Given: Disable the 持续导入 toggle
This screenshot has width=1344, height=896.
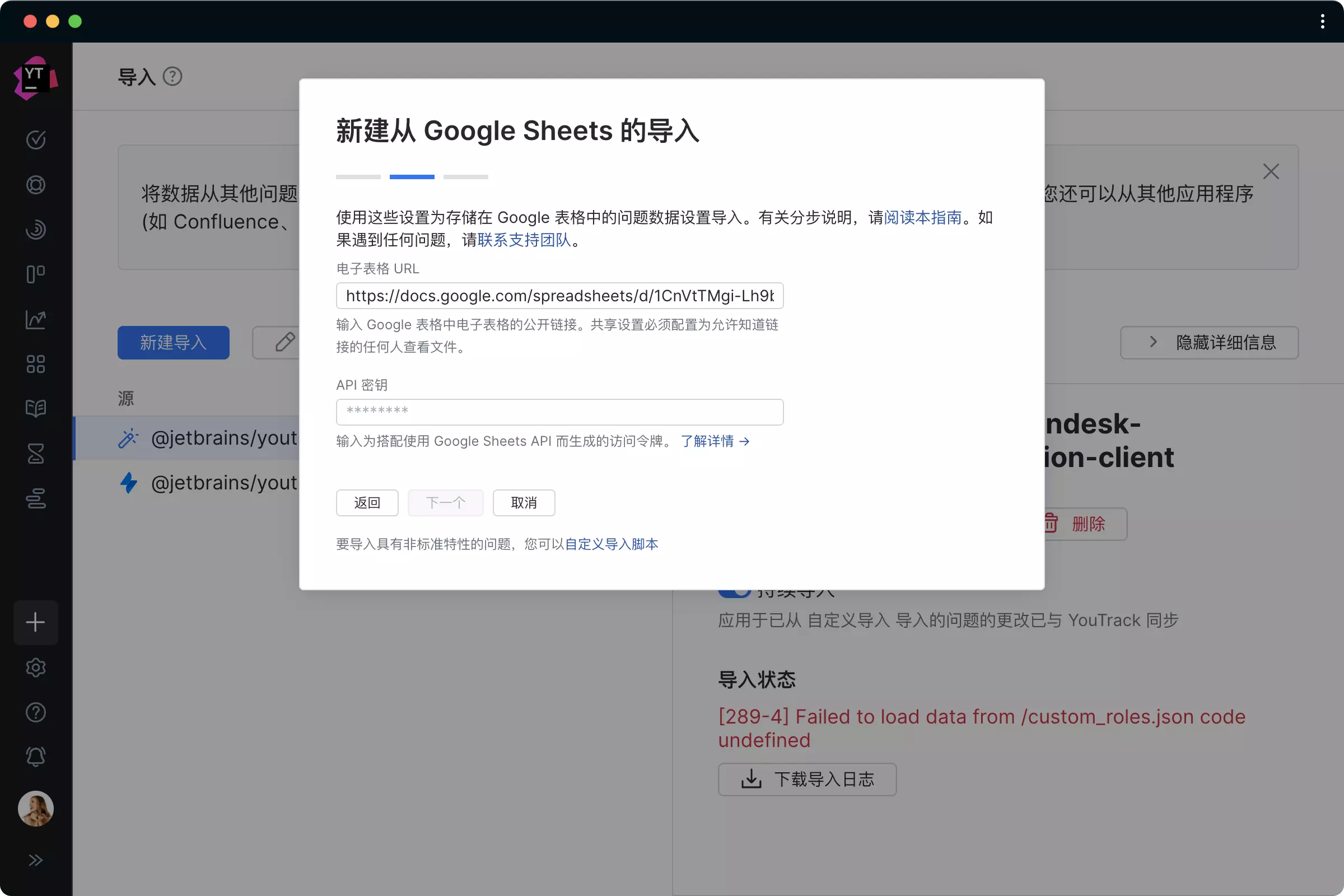Looking at the screenshot, I should coord(734,591).
